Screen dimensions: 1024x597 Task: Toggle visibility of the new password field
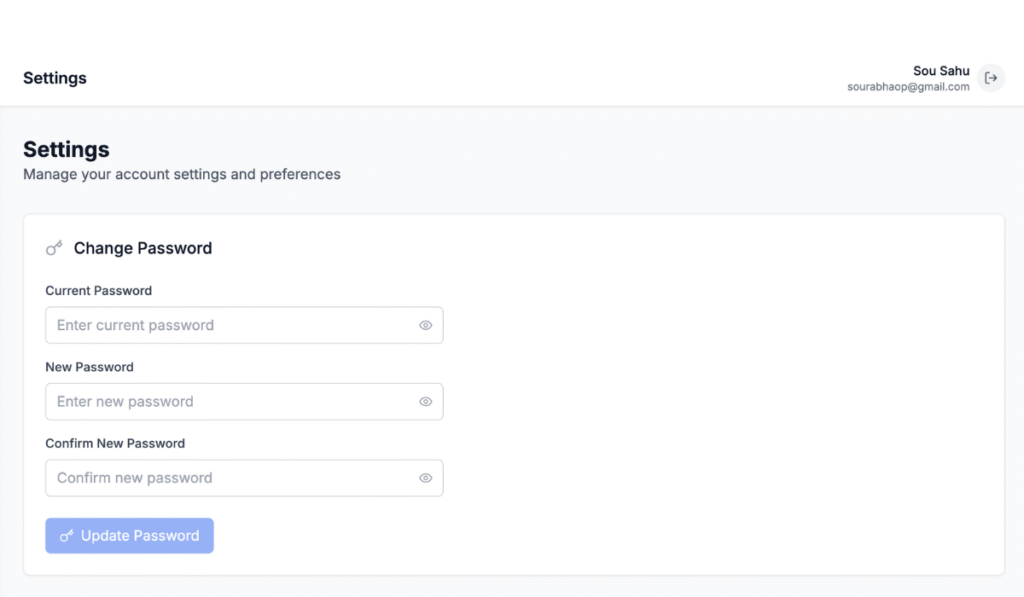coord(425,402)
